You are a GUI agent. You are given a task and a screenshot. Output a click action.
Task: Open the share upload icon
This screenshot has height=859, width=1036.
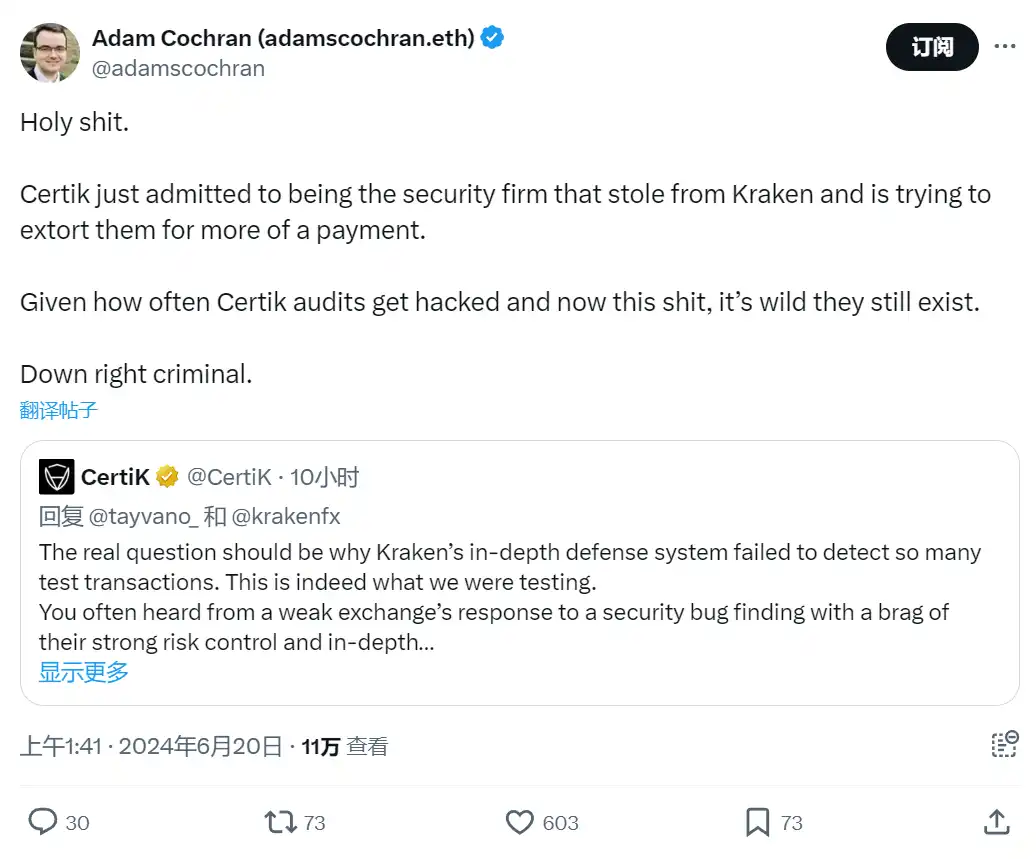996,822
